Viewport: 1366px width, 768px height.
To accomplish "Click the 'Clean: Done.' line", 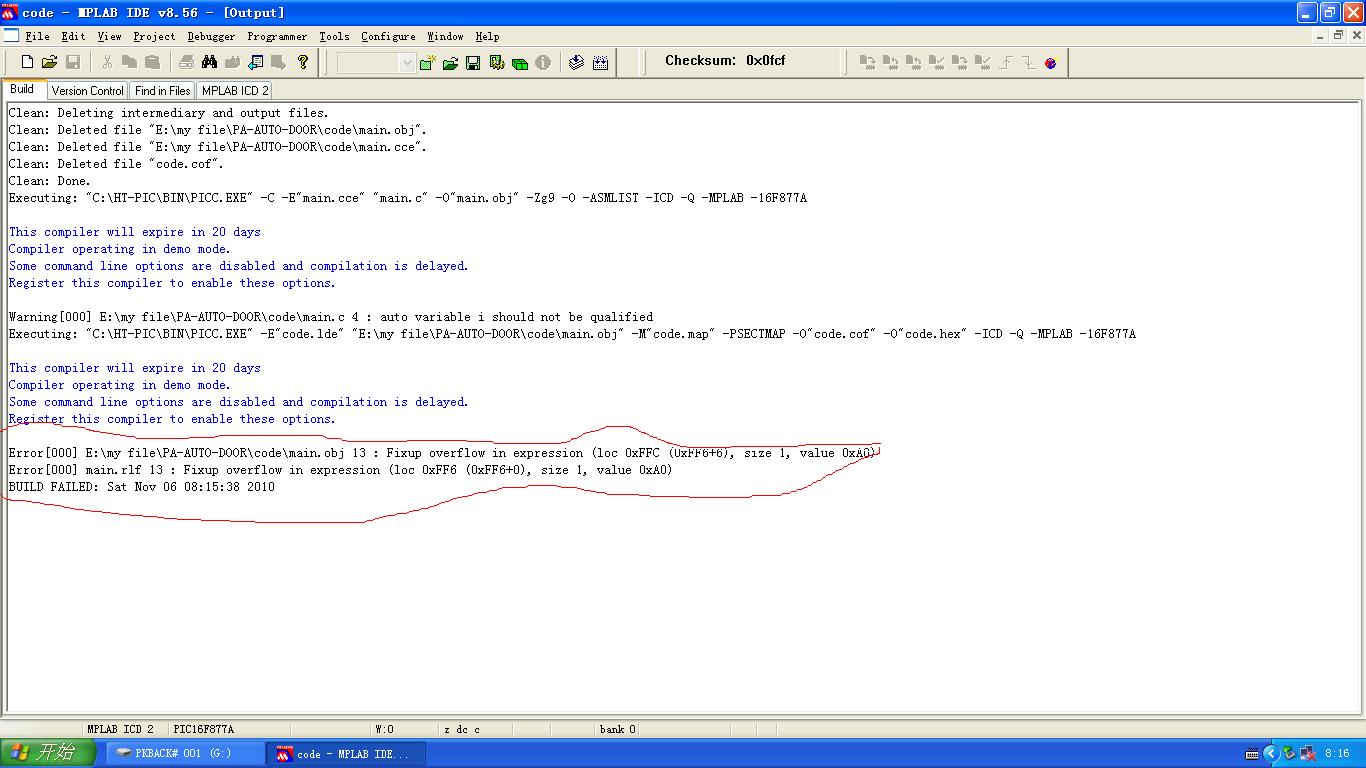I will click(49, 181).
